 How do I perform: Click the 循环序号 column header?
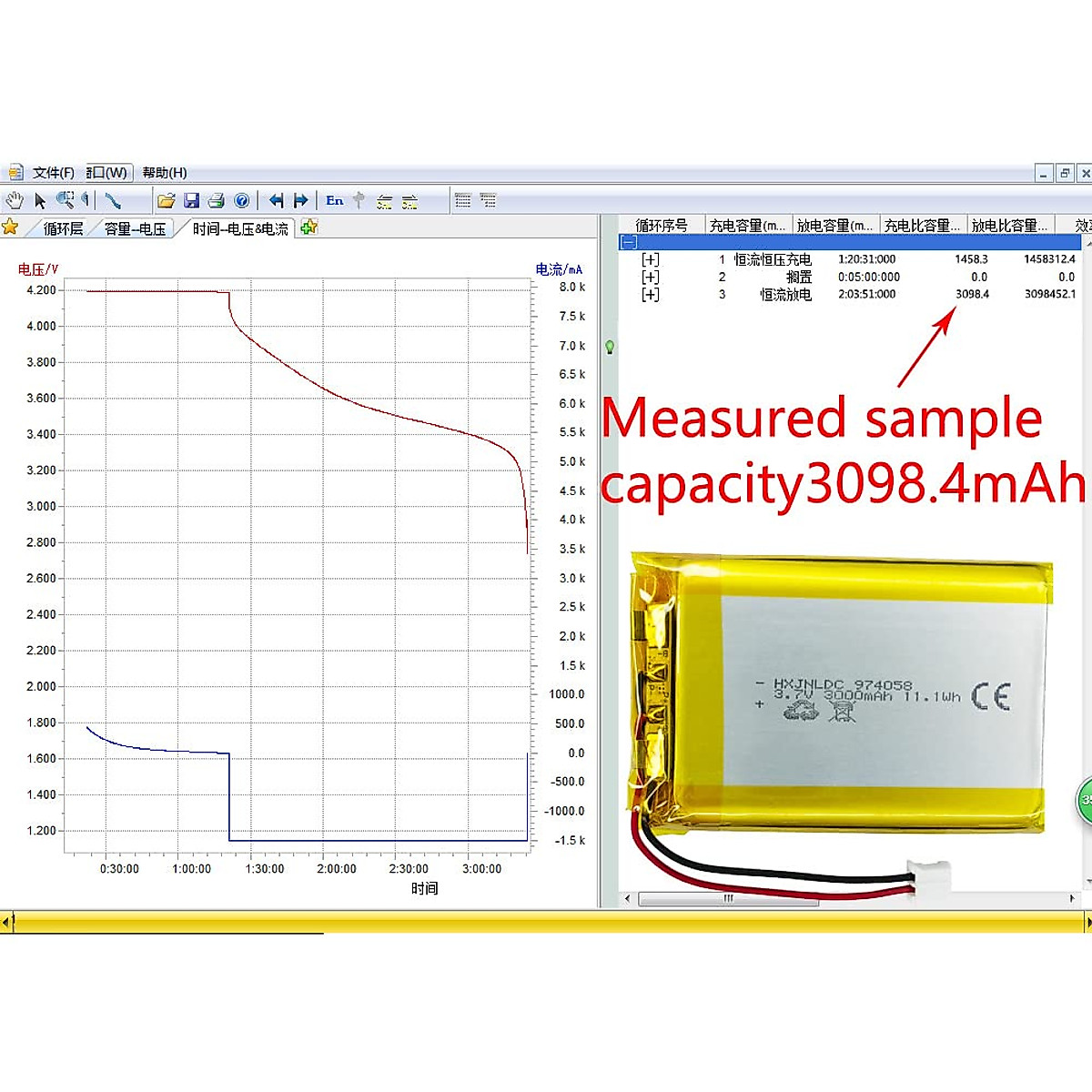coord(662,225)
